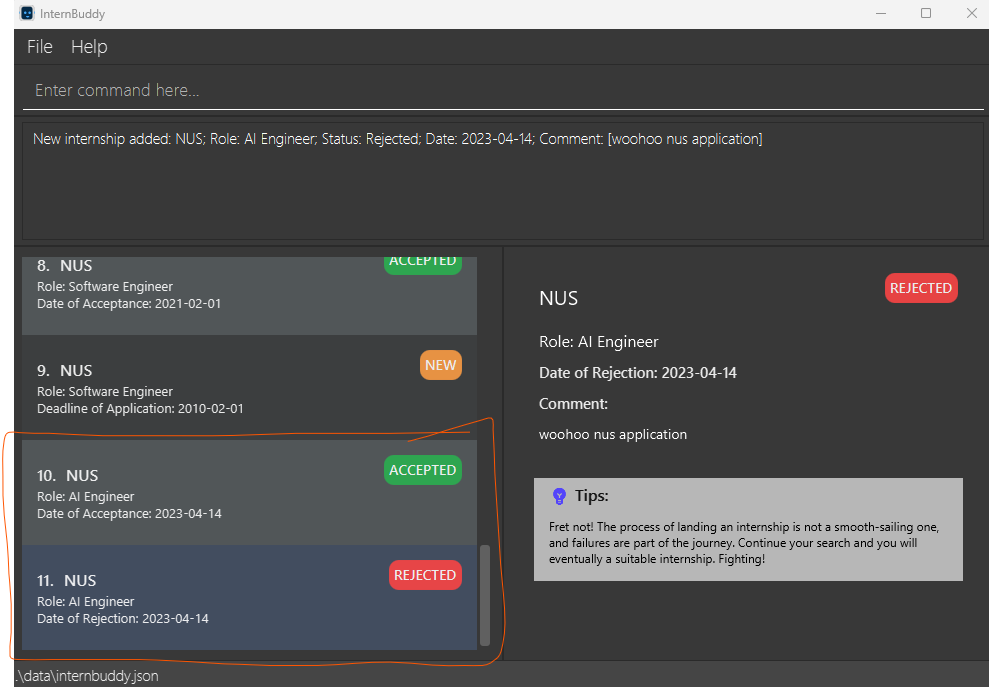Click the lightbulb icon beside Tips
Image resolution: width=989 pixels, height=687 pixels.
[559, 496]
